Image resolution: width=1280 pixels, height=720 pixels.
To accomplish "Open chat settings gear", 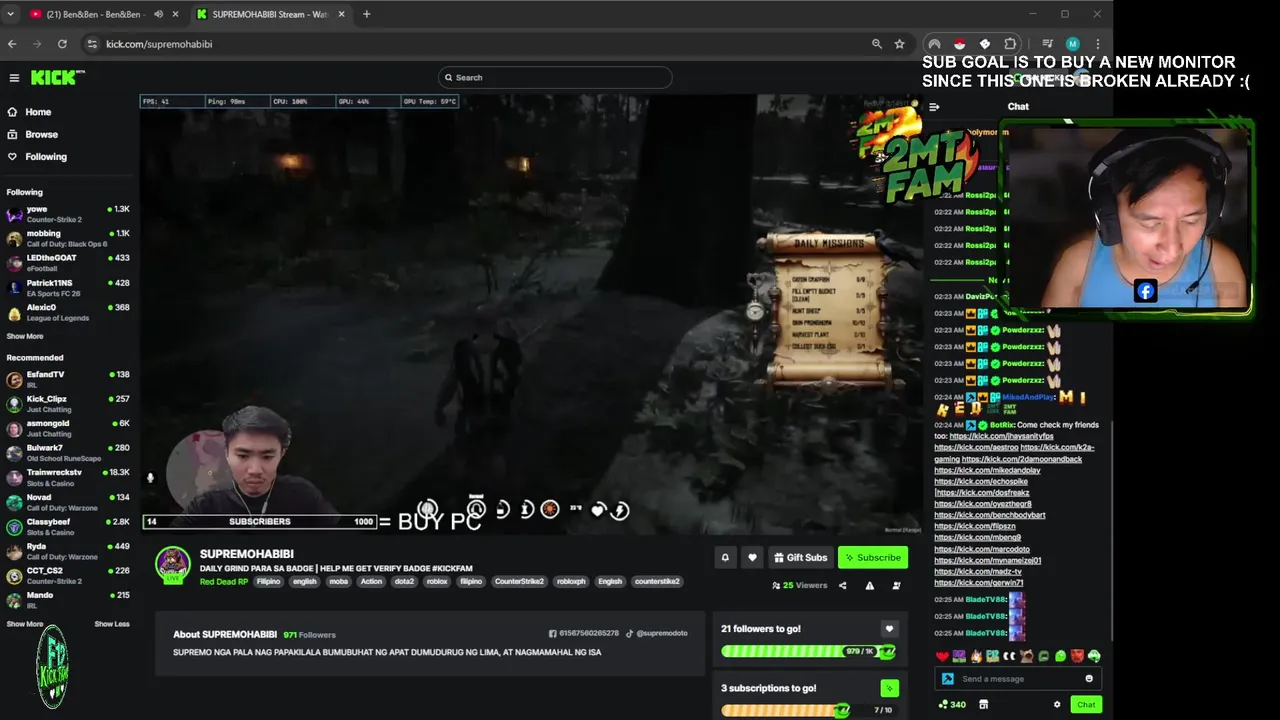I will click(x=1057, y=705).
